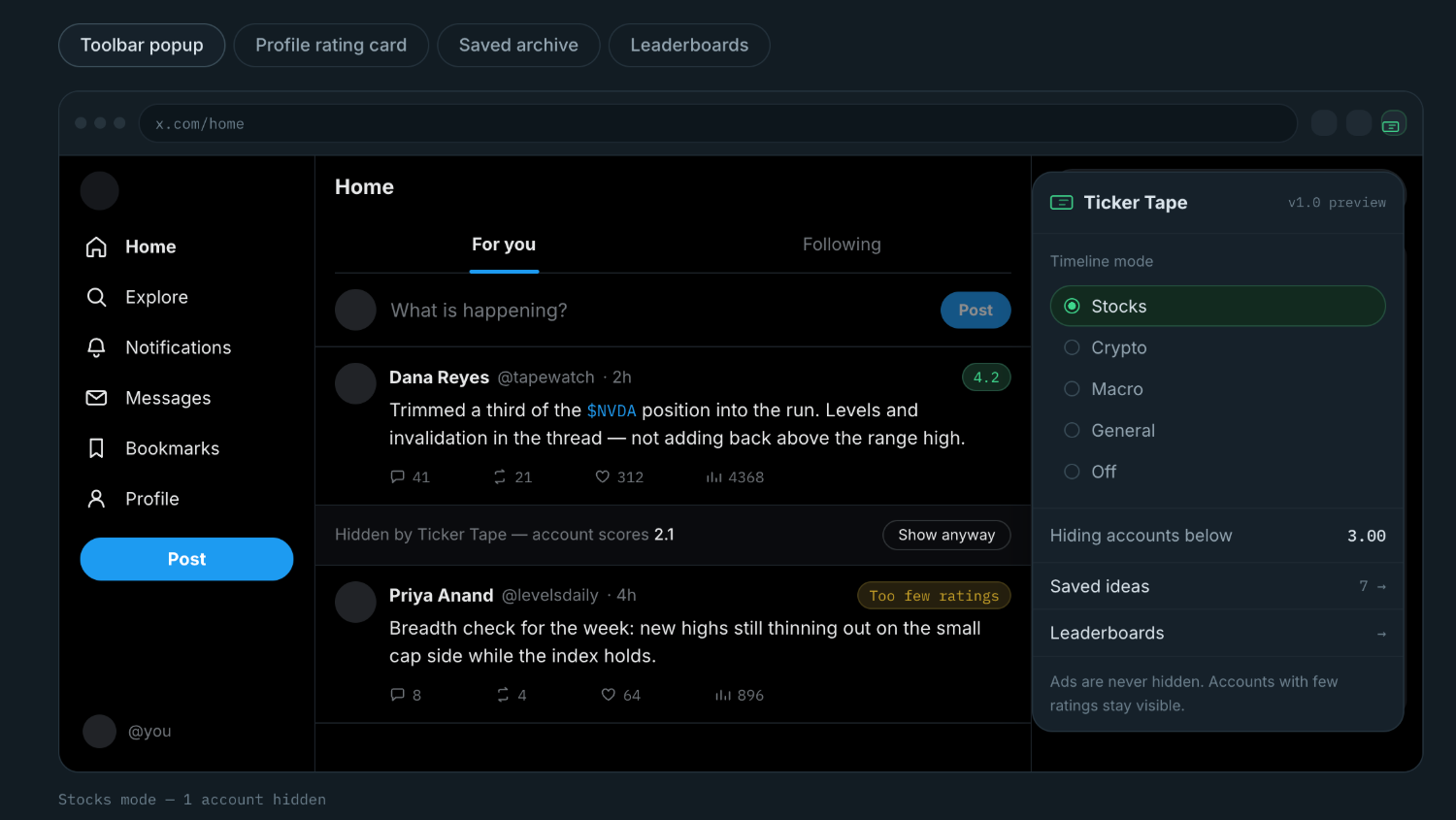The image size is (1456, 820).
Task: Click the Ticker Tape logo in popup header
Action: tap(1062, 202)
